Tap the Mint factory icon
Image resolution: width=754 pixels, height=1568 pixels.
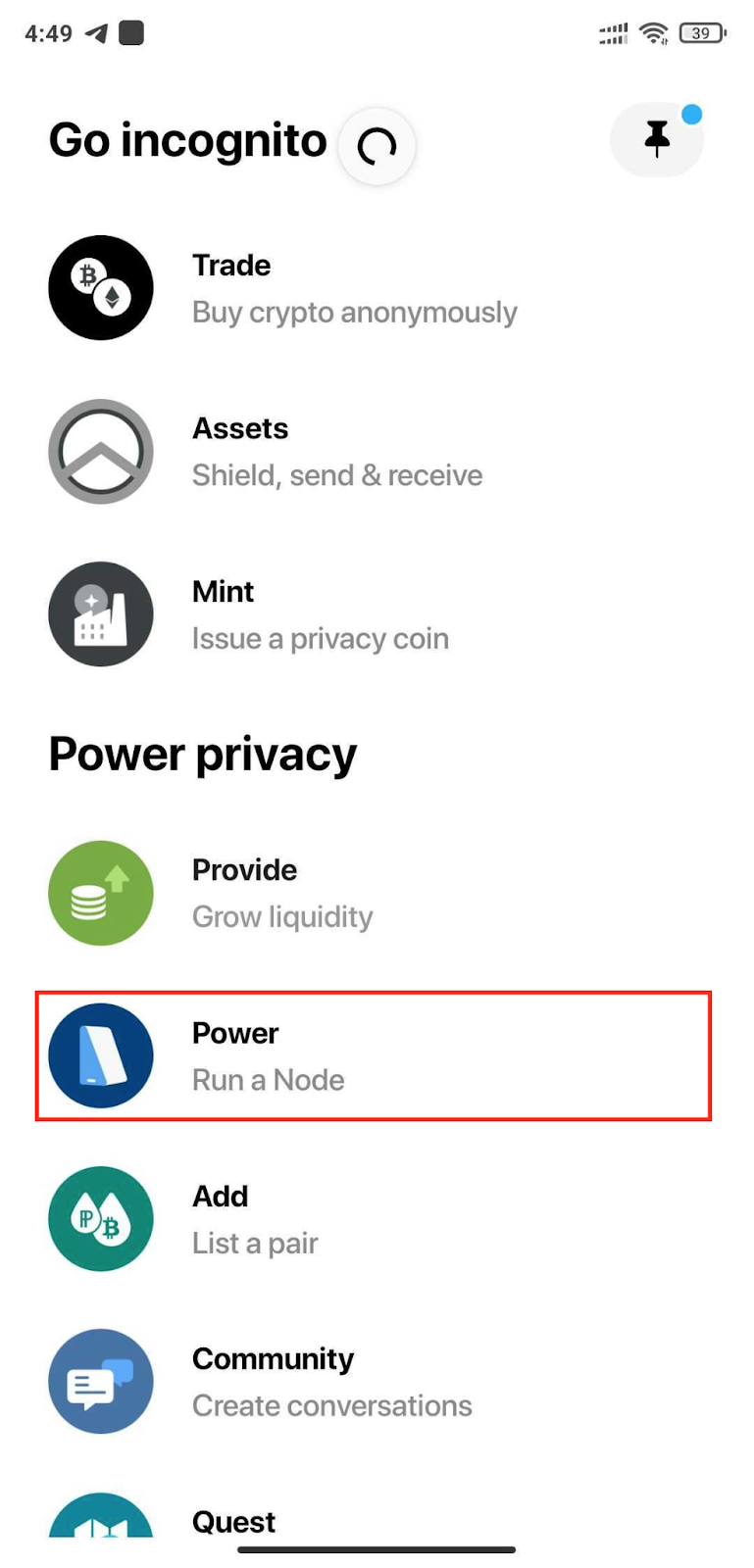point(101,614)
